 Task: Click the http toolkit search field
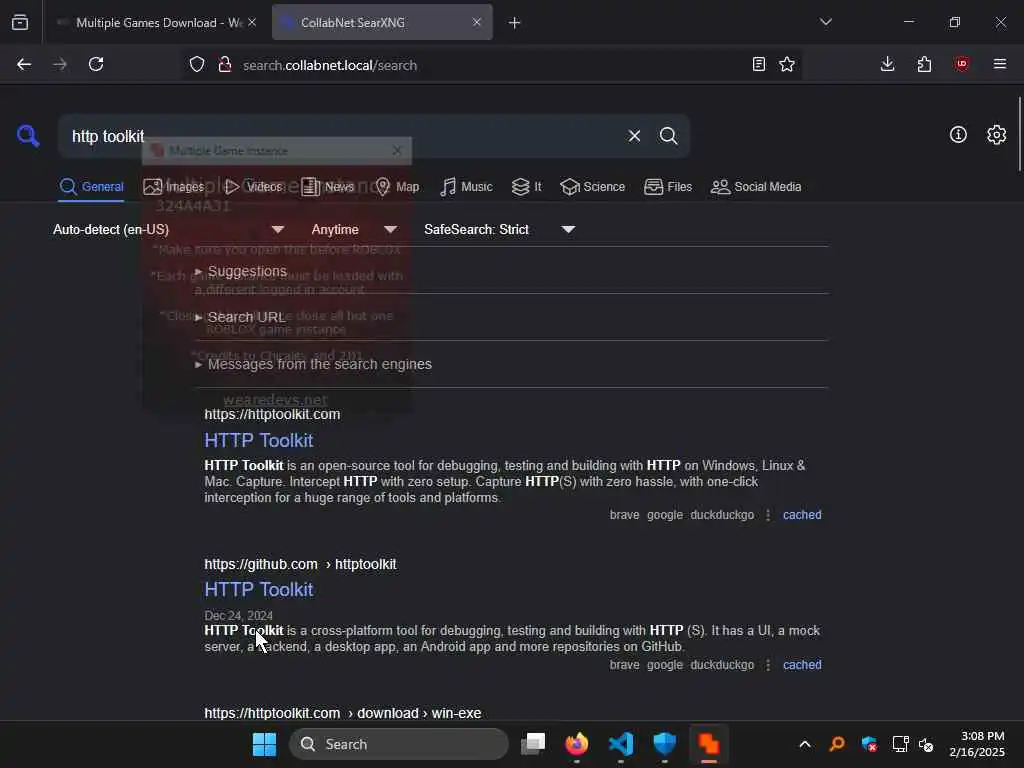[343, 136]
